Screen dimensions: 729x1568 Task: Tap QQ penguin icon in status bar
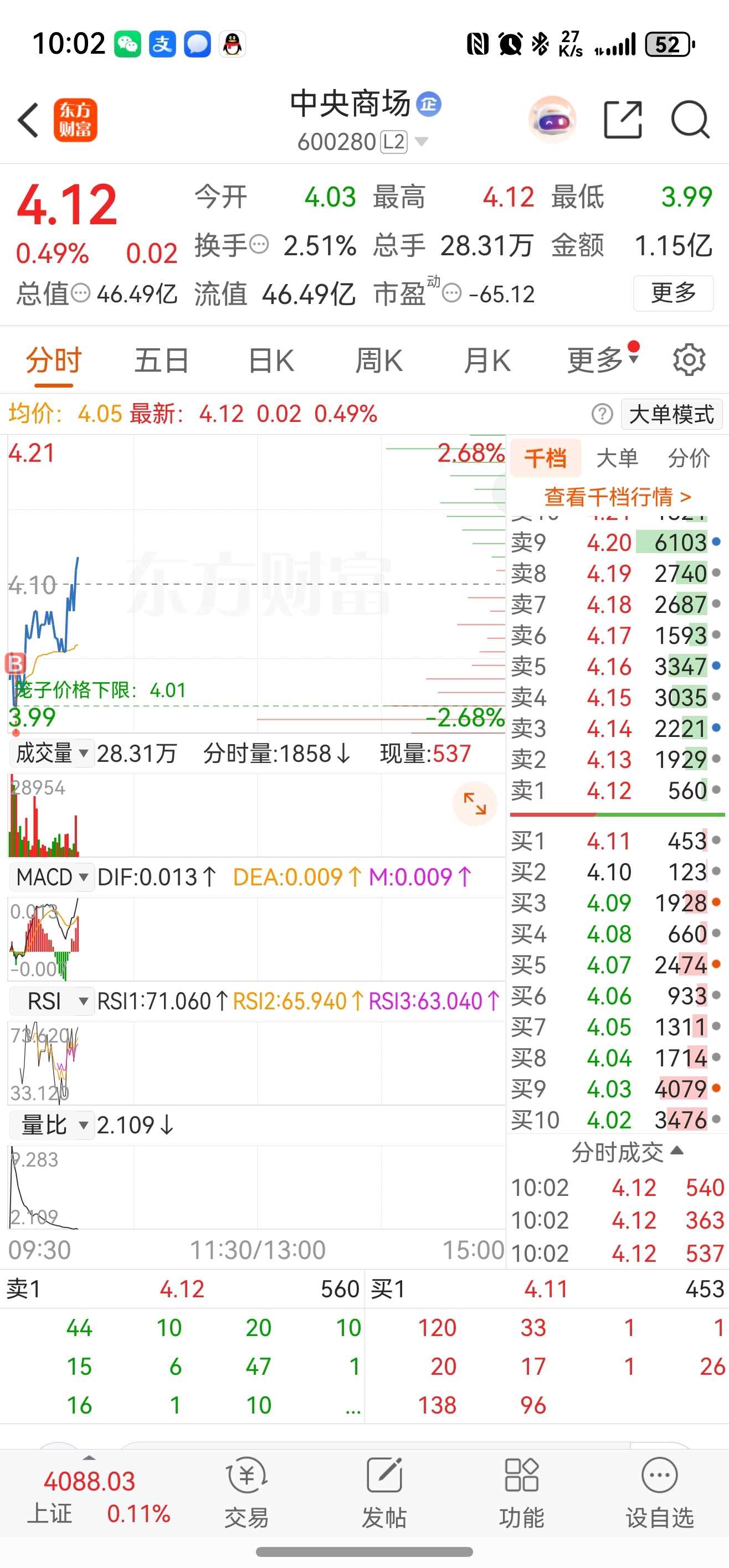click(x=232, y=44)
